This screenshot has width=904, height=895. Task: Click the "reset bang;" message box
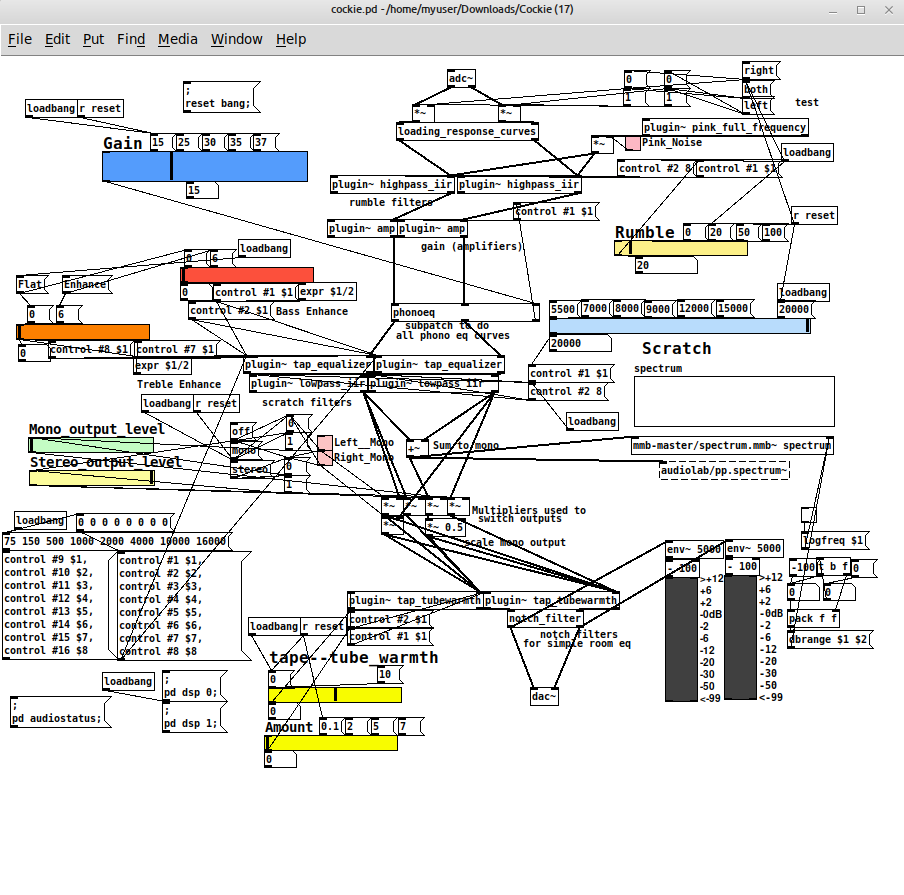pyautogui.click(x=221, y=97)
